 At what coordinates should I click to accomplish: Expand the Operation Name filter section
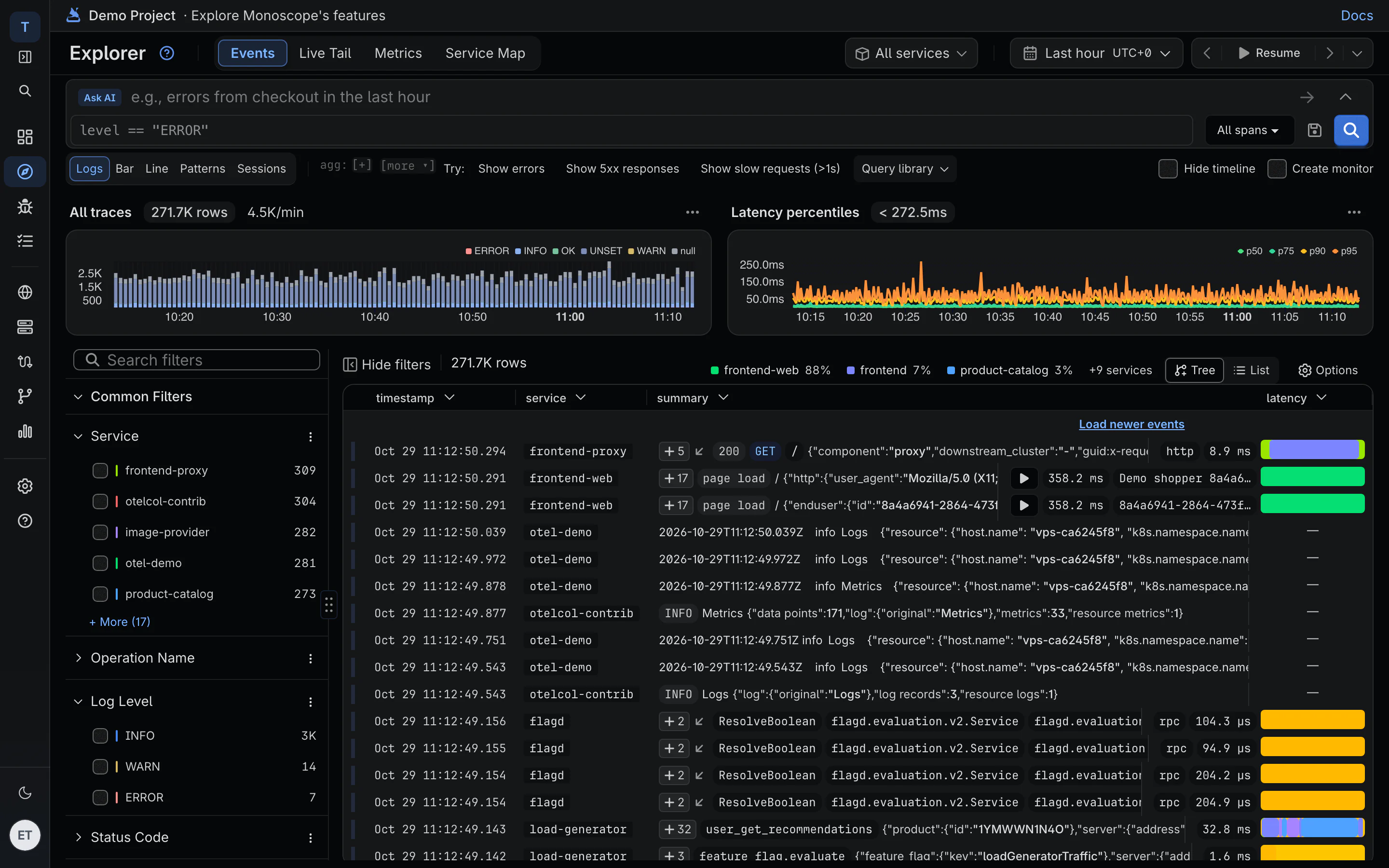pyautogui.click(x=142, y=658)
